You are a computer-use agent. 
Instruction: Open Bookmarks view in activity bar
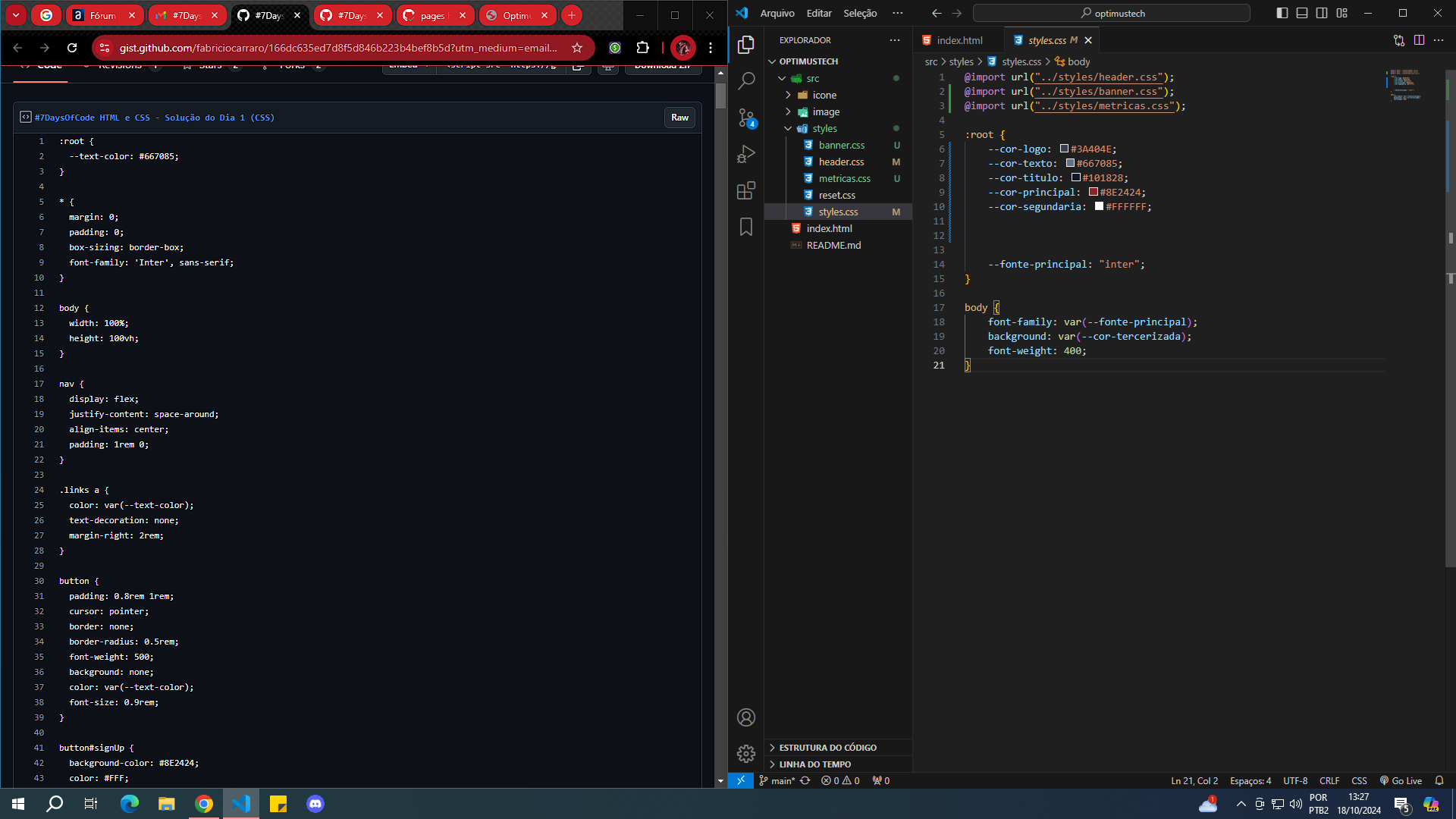[746, 227]
